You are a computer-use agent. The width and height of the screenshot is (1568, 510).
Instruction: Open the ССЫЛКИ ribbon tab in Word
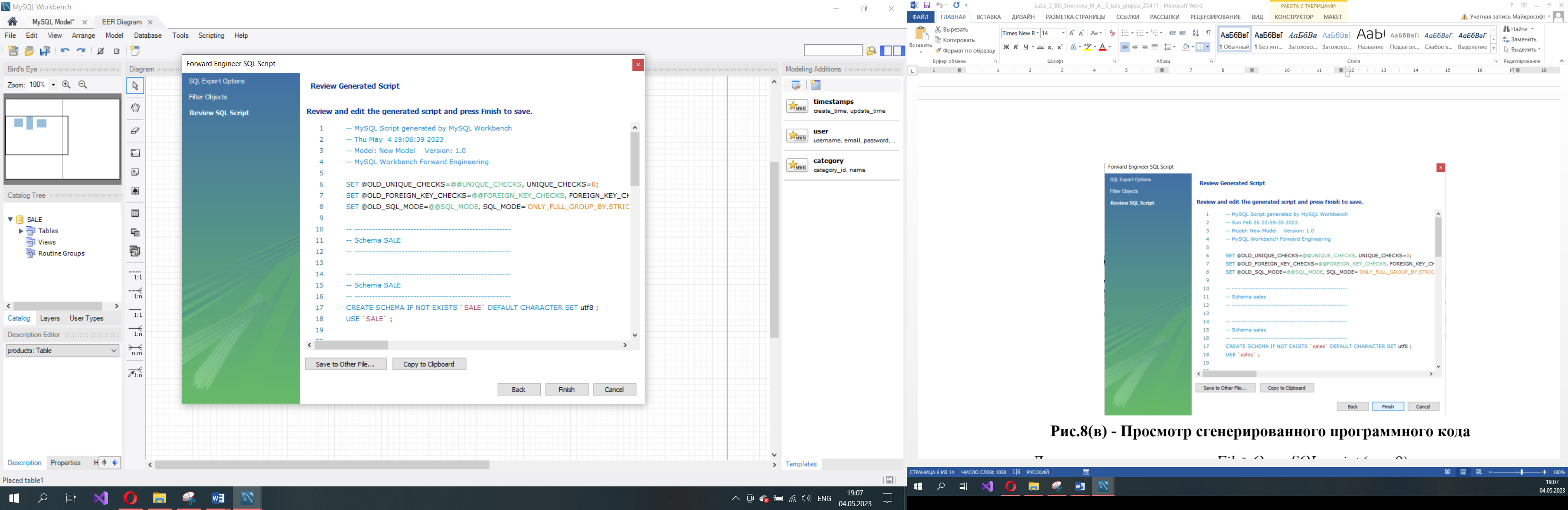click(1127, 17)
